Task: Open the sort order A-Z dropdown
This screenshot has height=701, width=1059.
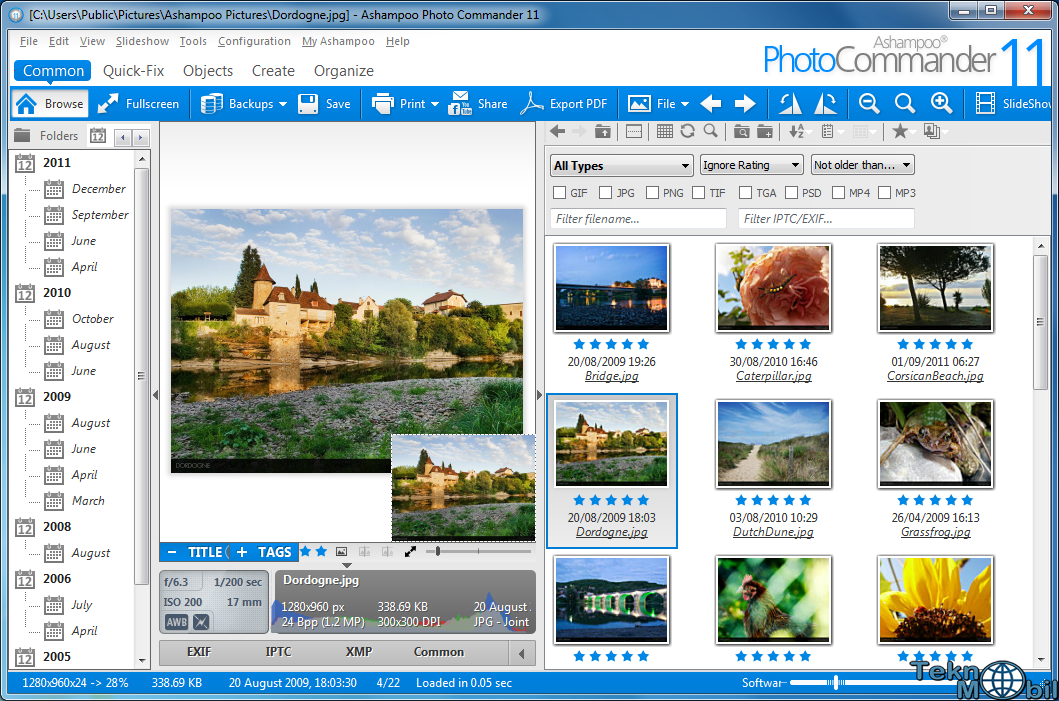Action: tap(798, 131)
